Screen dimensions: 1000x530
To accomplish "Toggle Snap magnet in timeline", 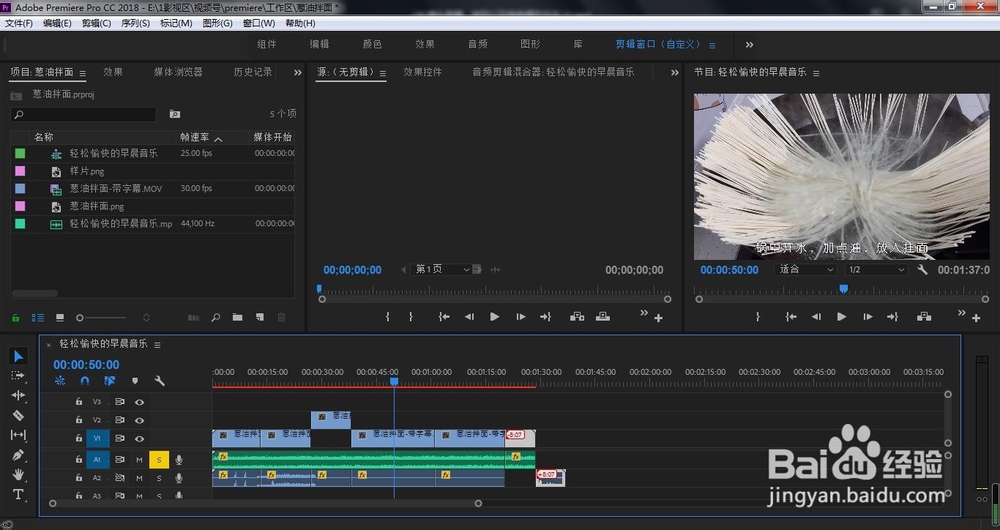I will pyautogui.click(x=85, y=381).
